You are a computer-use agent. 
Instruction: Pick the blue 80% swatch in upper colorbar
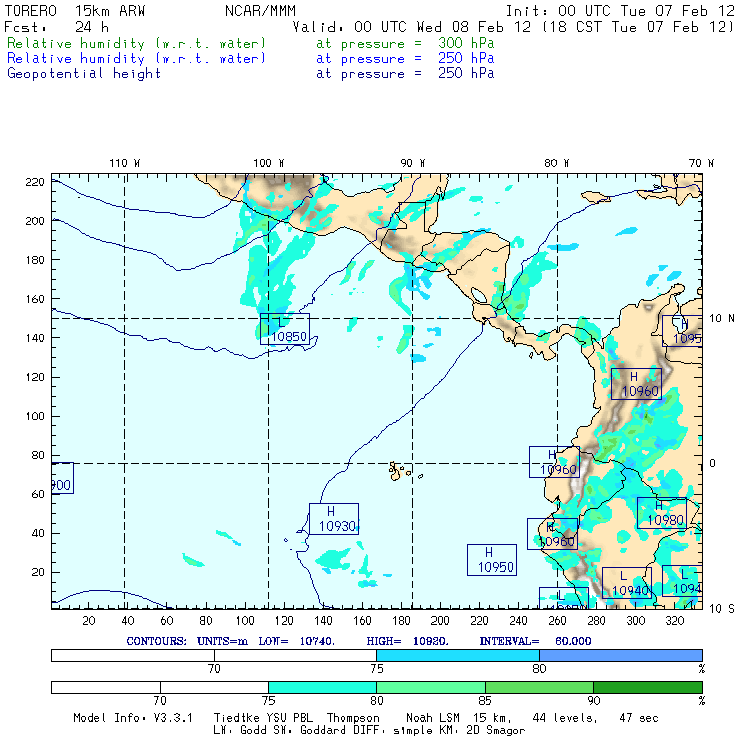(x=621, y=654)
